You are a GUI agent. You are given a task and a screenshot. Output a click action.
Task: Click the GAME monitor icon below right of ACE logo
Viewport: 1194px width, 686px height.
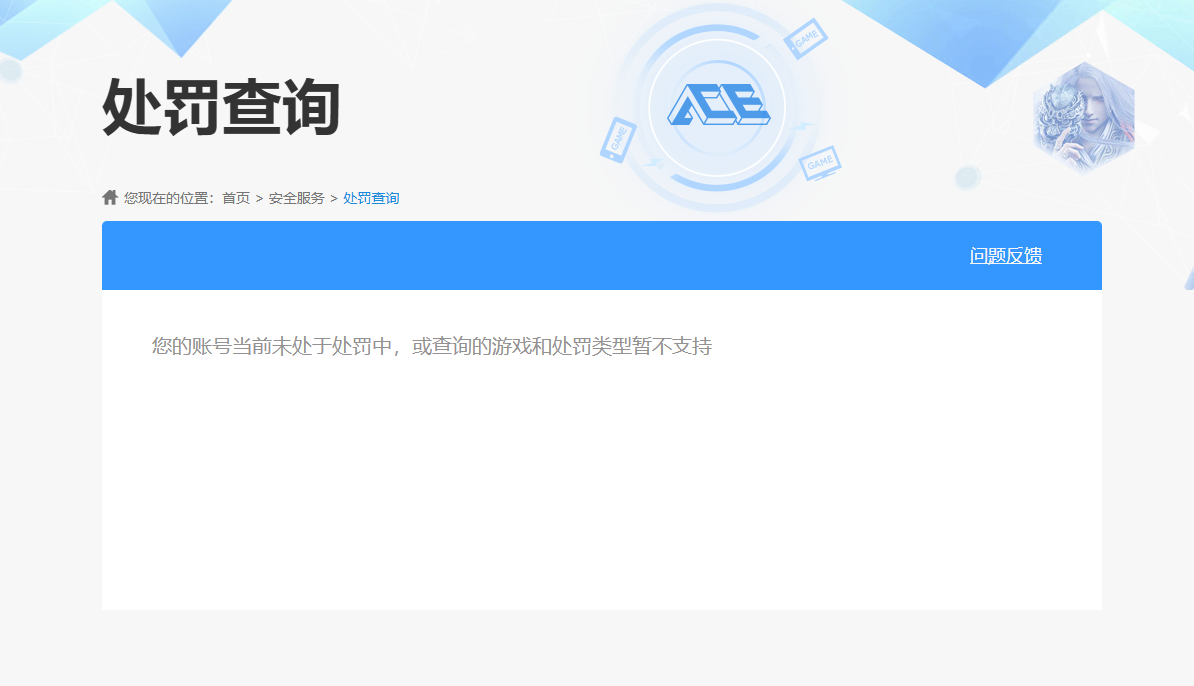click(x=820, y=163)
